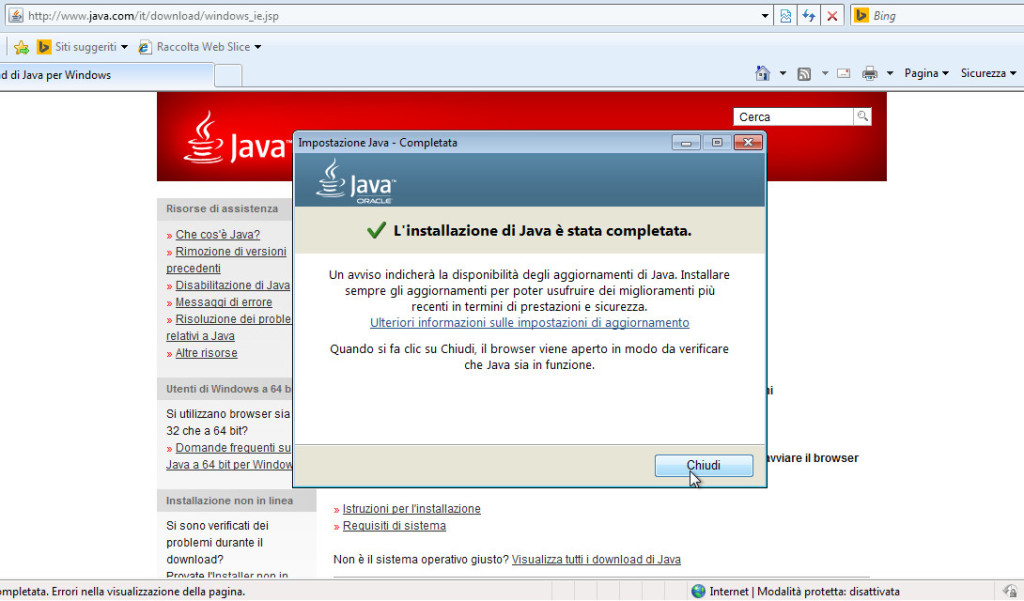Screen dimensions: 1024x601
Task: Click the favorites star icon
Action: click(x=21, y=47)
